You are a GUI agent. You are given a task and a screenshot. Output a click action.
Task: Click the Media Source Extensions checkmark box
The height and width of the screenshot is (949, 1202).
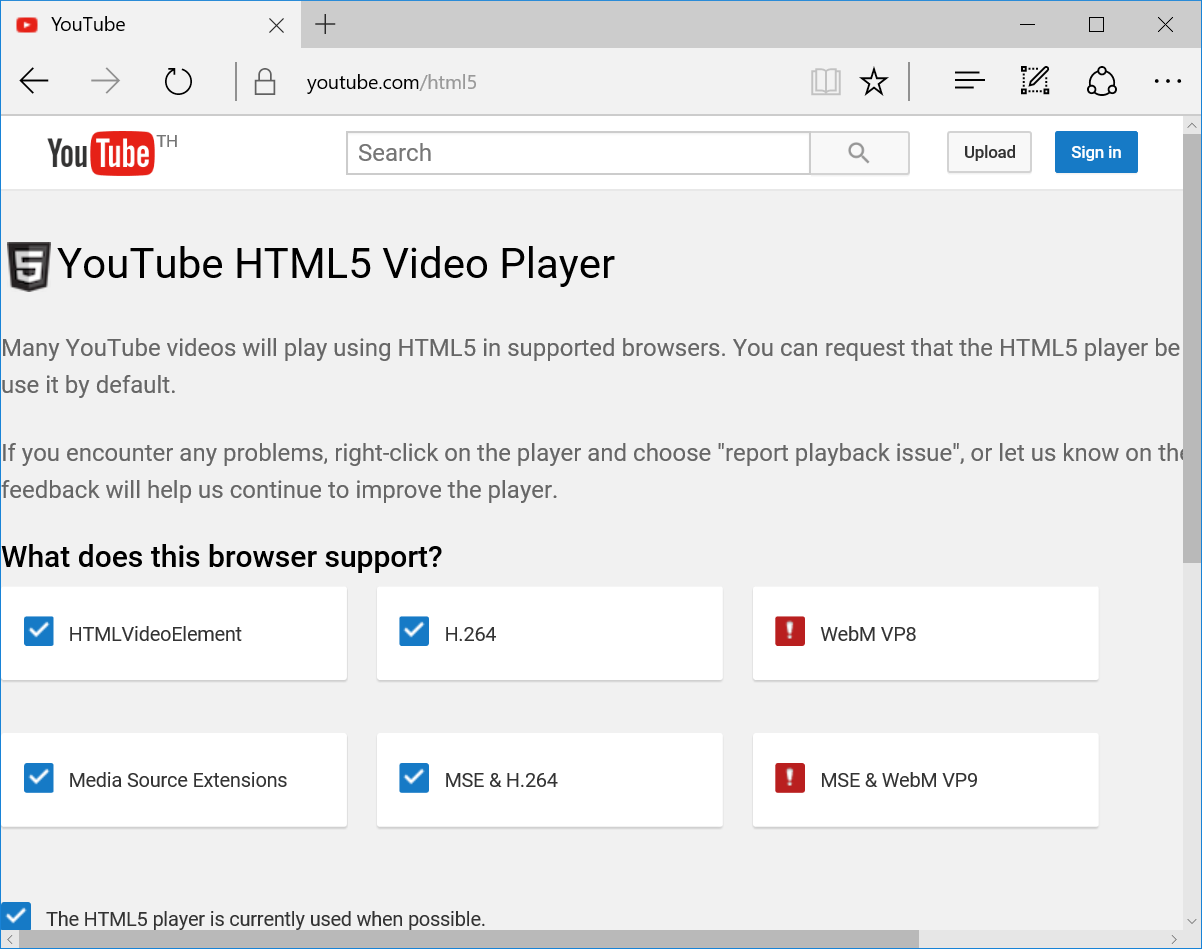coord(38,777)
